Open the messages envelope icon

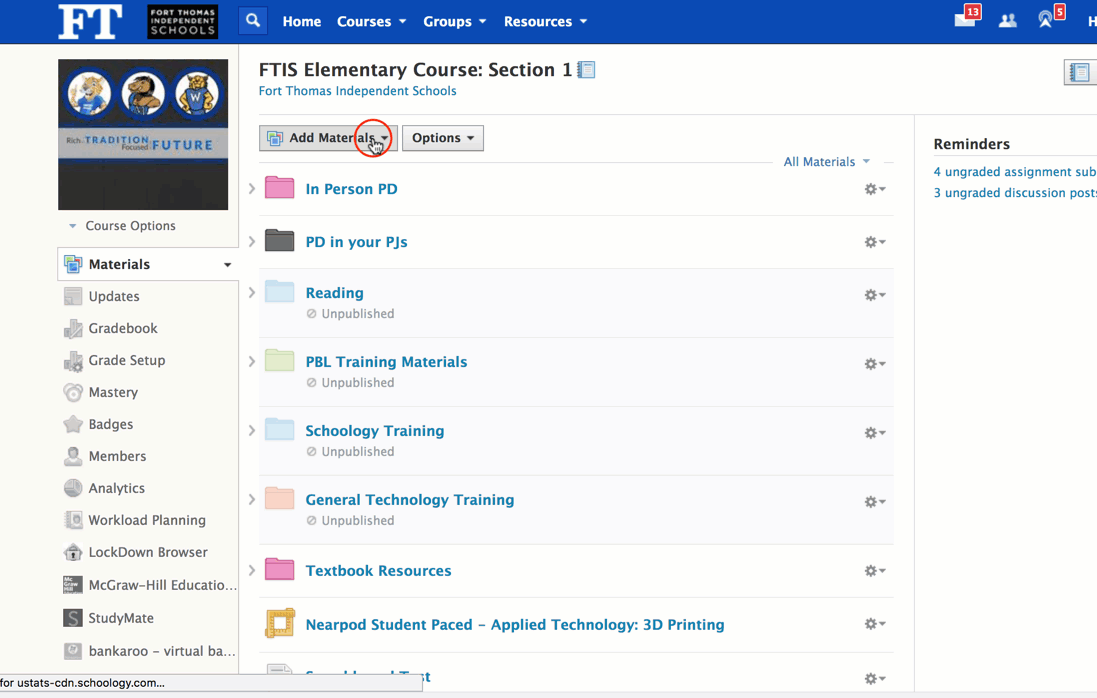965,20
